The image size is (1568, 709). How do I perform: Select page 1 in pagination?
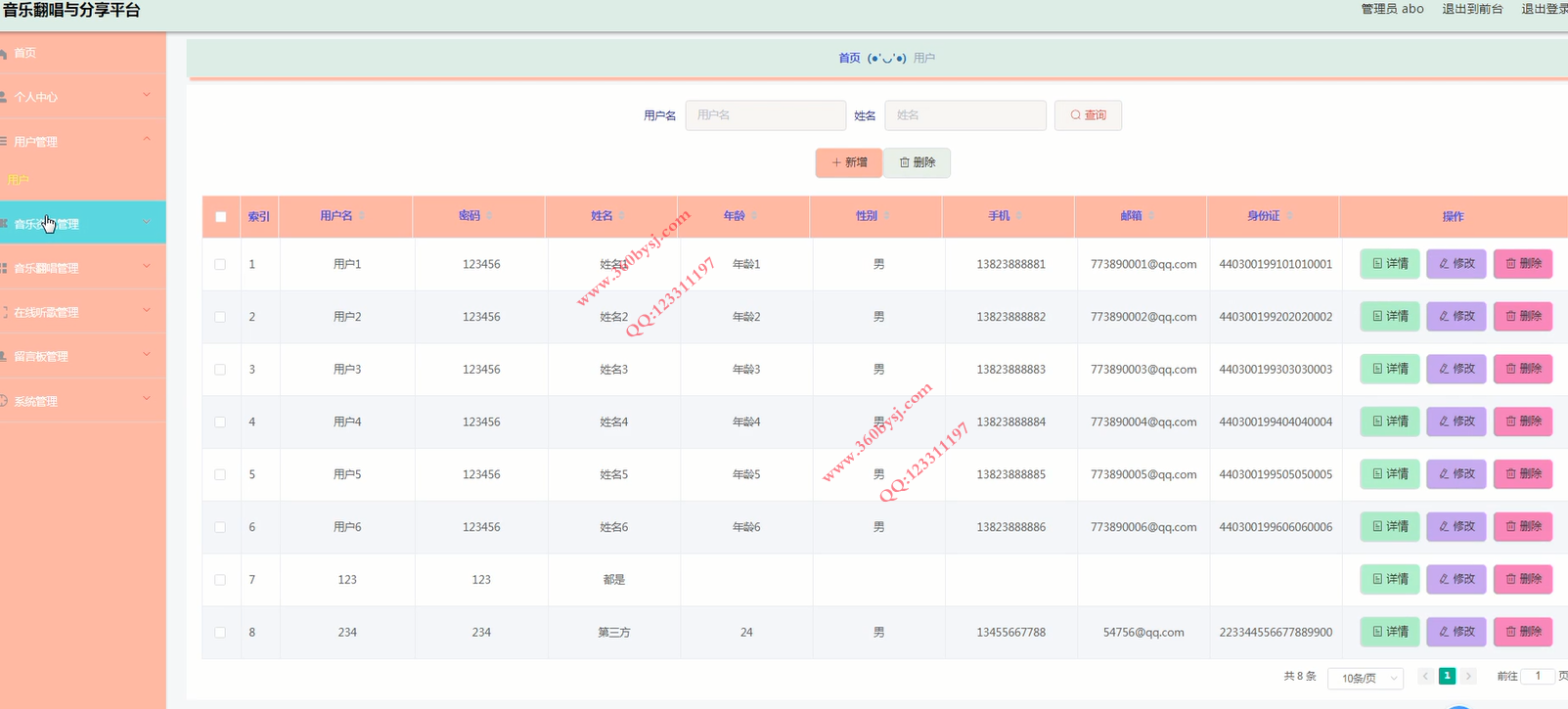1447,676
